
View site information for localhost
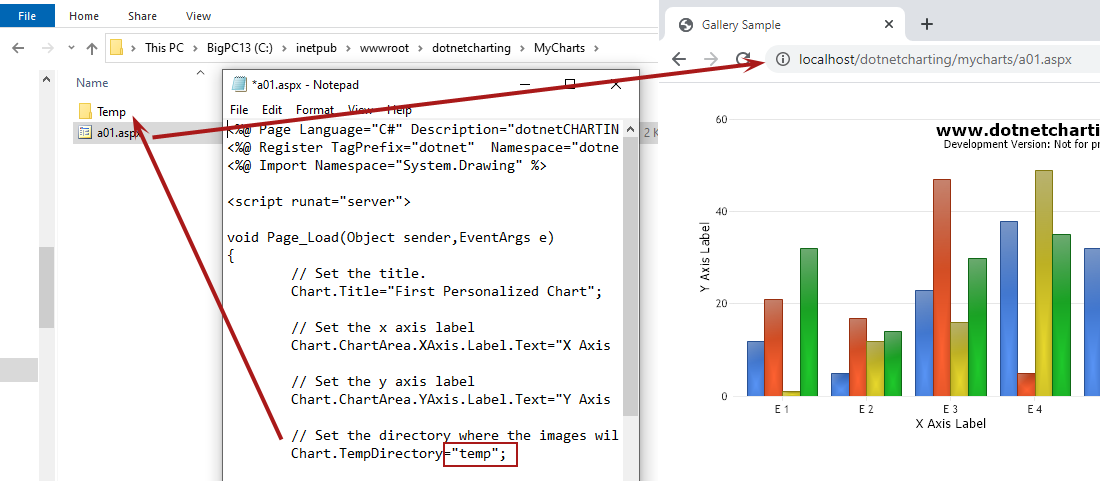pyautogui.click(x=782, y=59)
